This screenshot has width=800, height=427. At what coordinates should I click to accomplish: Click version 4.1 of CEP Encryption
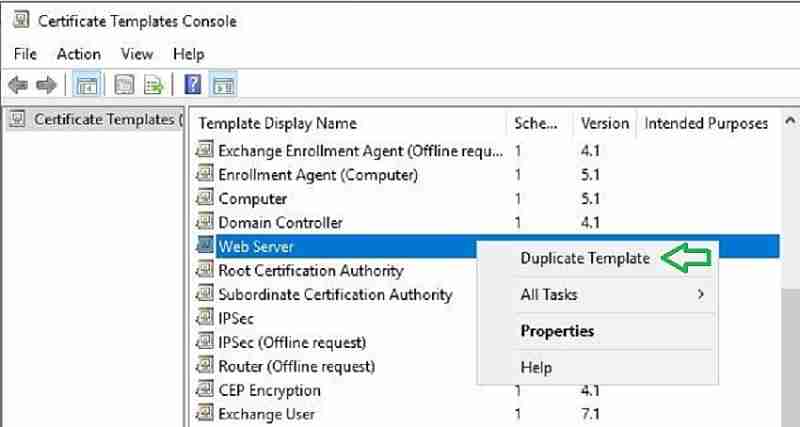(590, 391)
